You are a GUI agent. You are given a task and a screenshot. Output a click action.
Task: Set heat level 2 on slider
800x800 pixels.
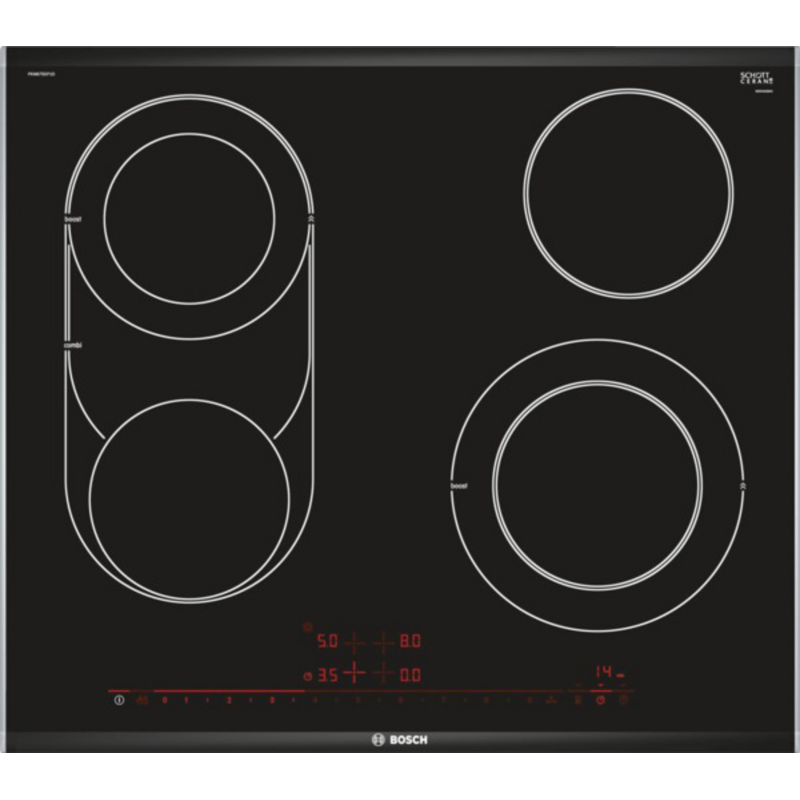pos(229,701)
